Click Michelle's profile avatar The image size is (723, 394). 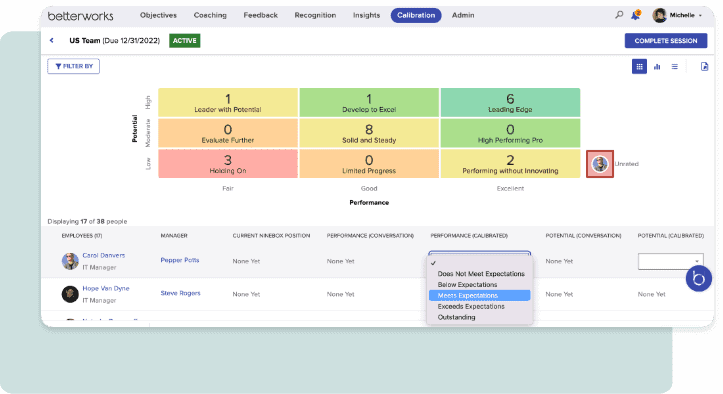pyautogui.click(x=659, y=15)
